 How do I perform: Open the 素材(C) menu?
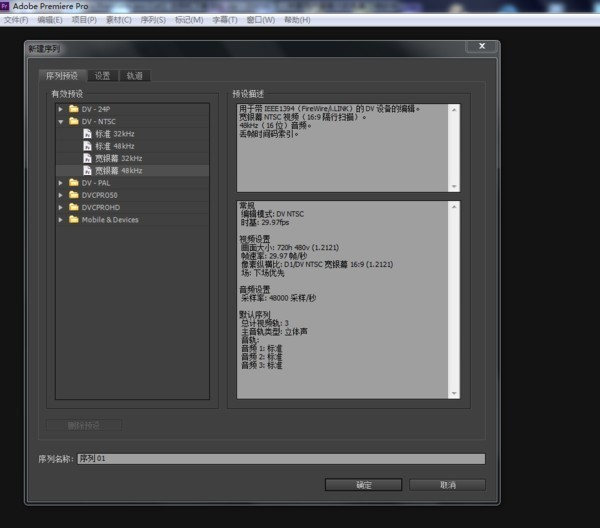[x=119, y=20]
